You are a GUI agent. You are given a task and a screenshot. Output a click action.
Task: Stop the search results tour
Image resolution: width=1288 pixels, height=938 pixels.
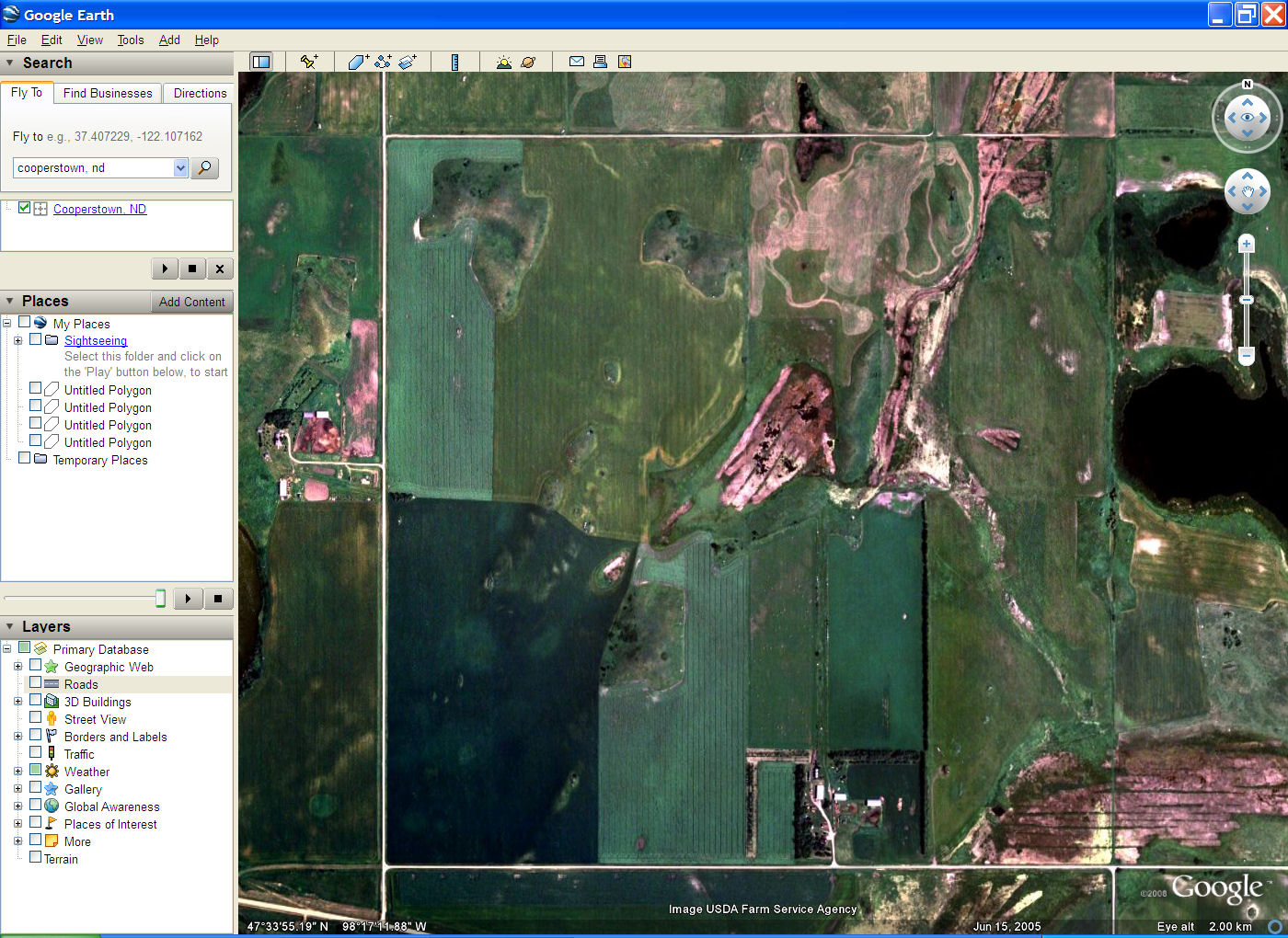[192, 269]
